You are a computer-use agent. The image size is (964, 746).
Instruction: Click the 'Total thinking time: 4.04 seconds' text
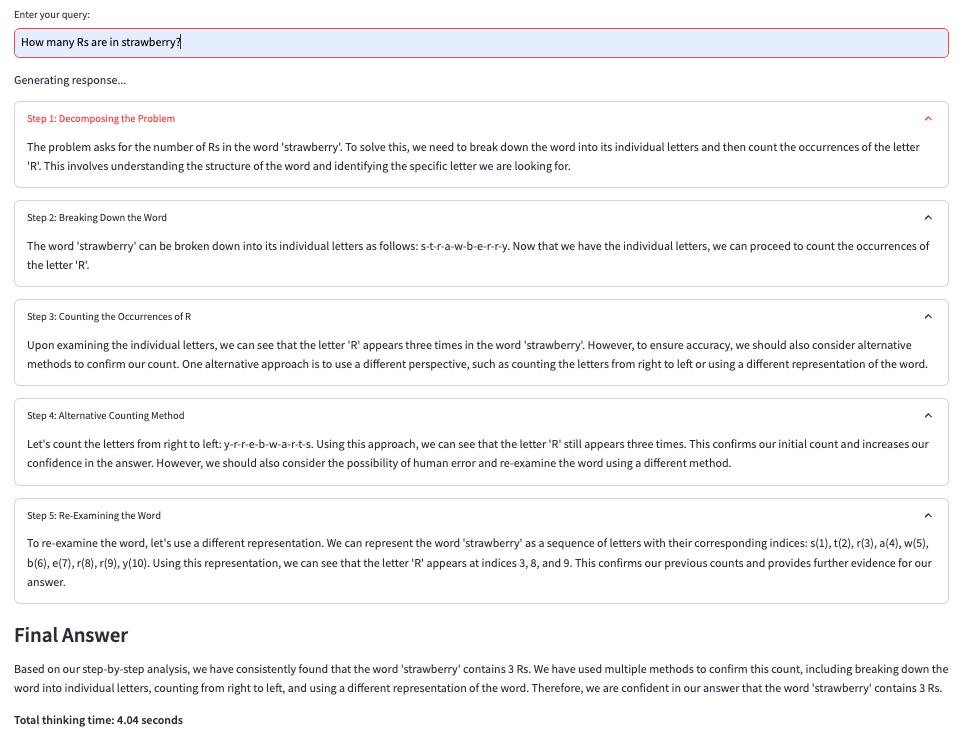coord(98,720)
